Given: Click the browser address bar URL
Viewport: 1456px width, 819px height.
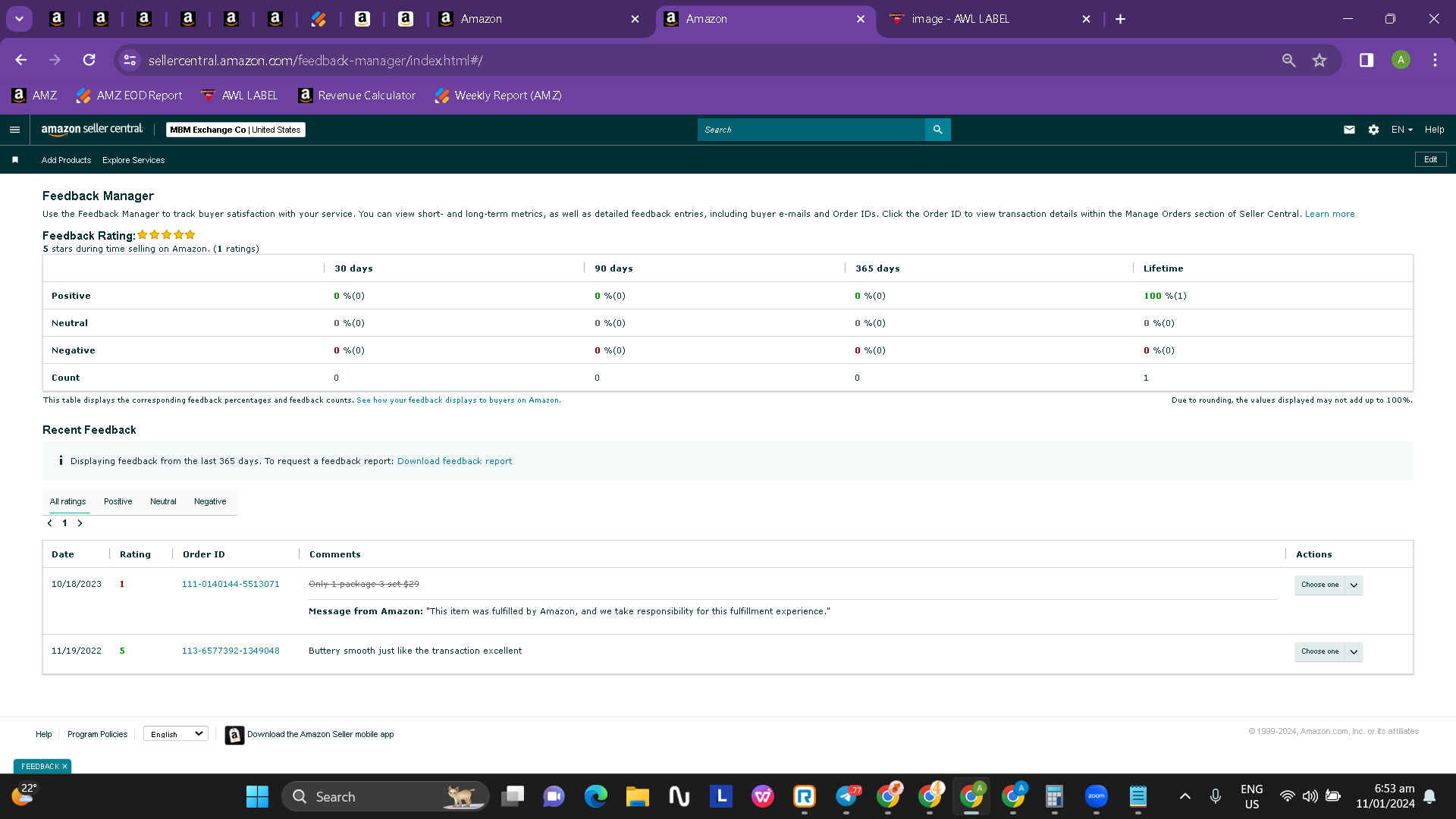Looking at the screenshot, I should tap(315, 61).
